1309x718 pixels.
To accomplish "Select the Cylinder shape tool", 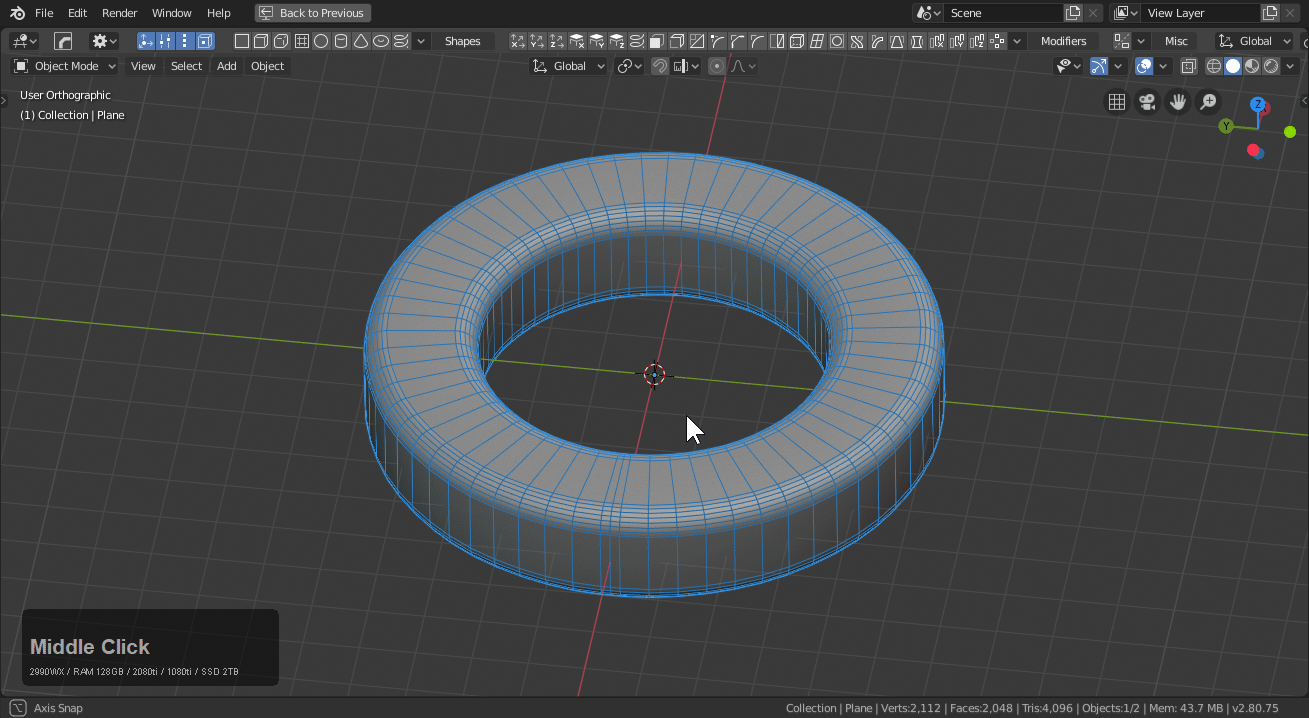I will pyautogui.click(x=340, y=41).
